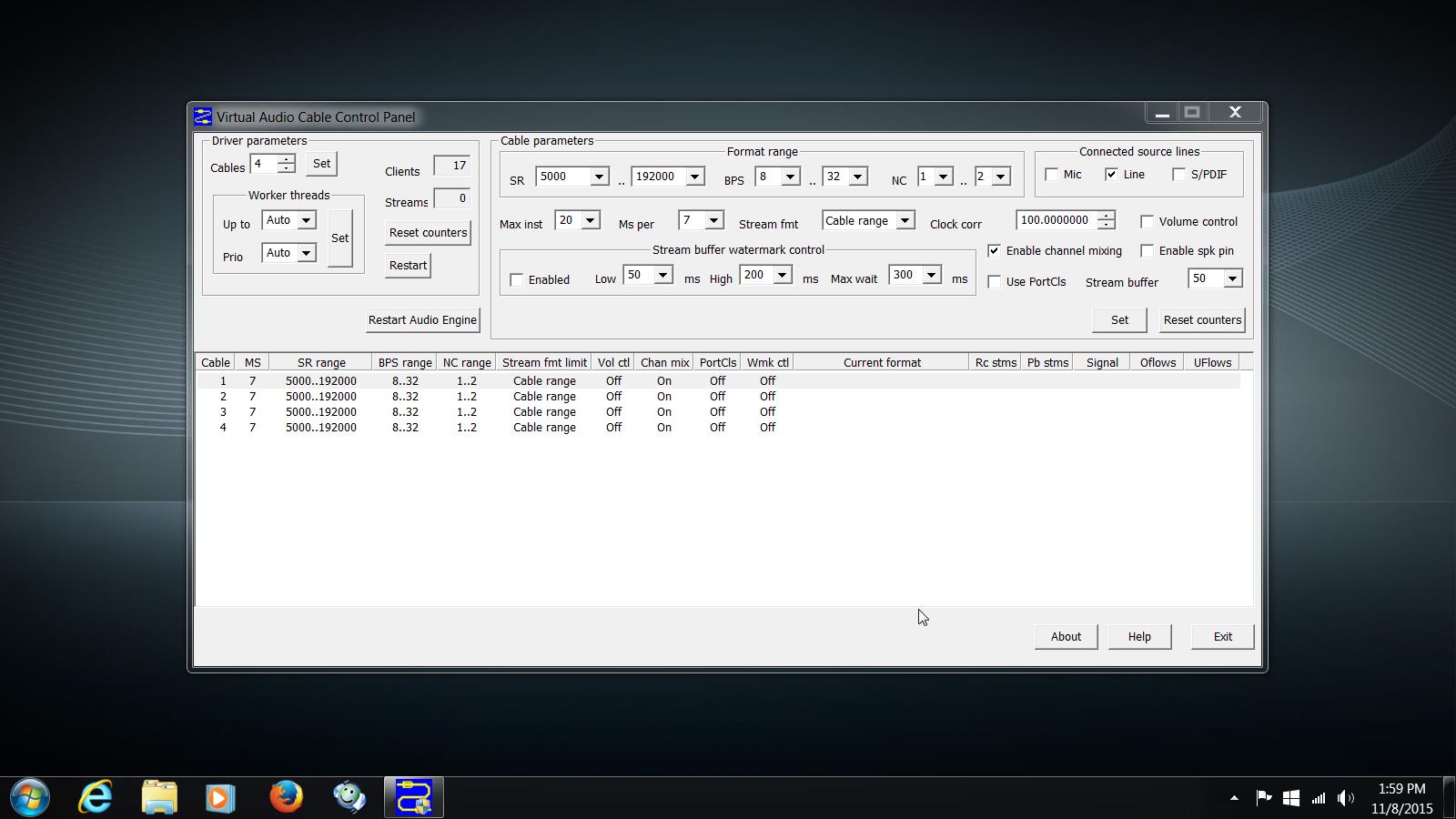Open the taskbar icon next to Firefox
Image resolution: width=1456 pixels, height=819 pixels.
(349, 798)
